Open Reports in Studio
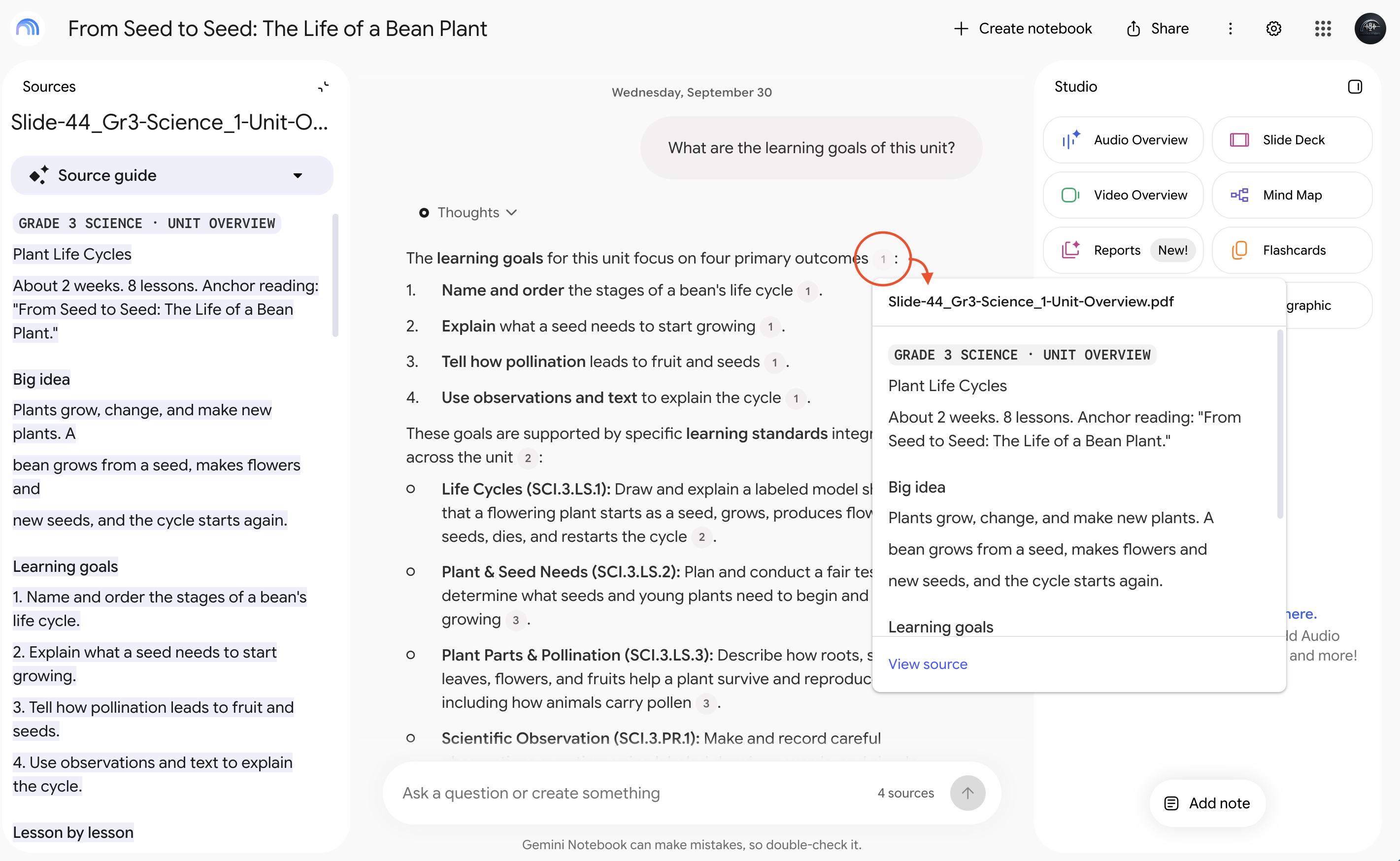 tap(1123, 251)
